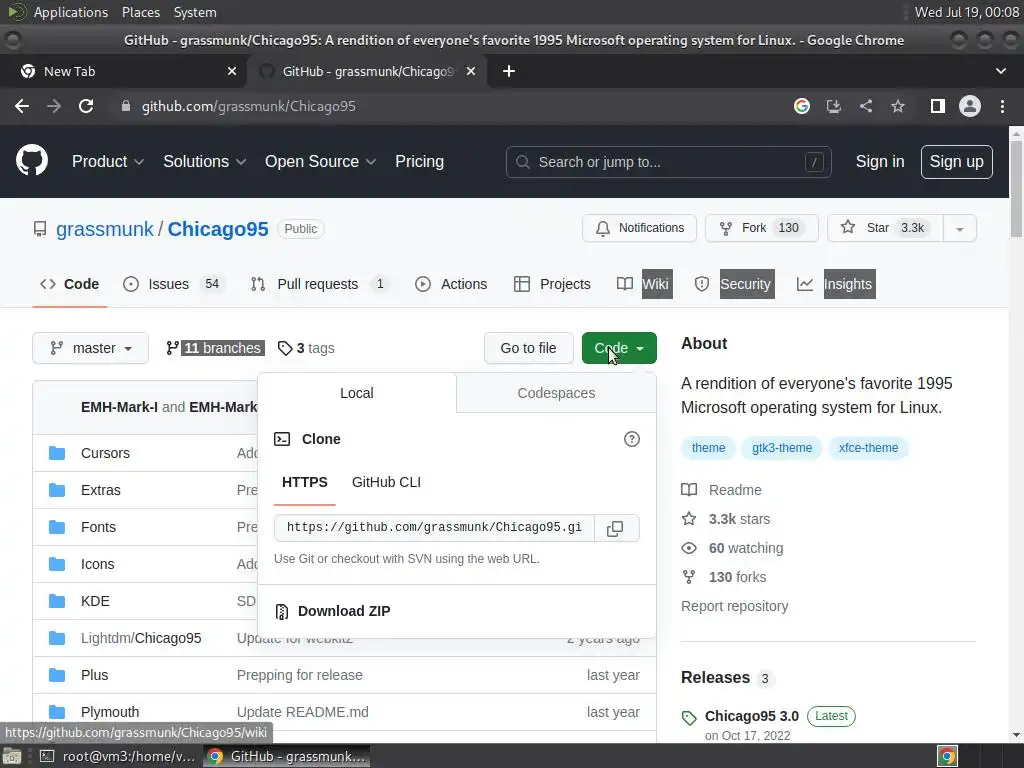Click Download ZIP
This screenshot has width=1024, height=768.
click(x=344, y=611)
